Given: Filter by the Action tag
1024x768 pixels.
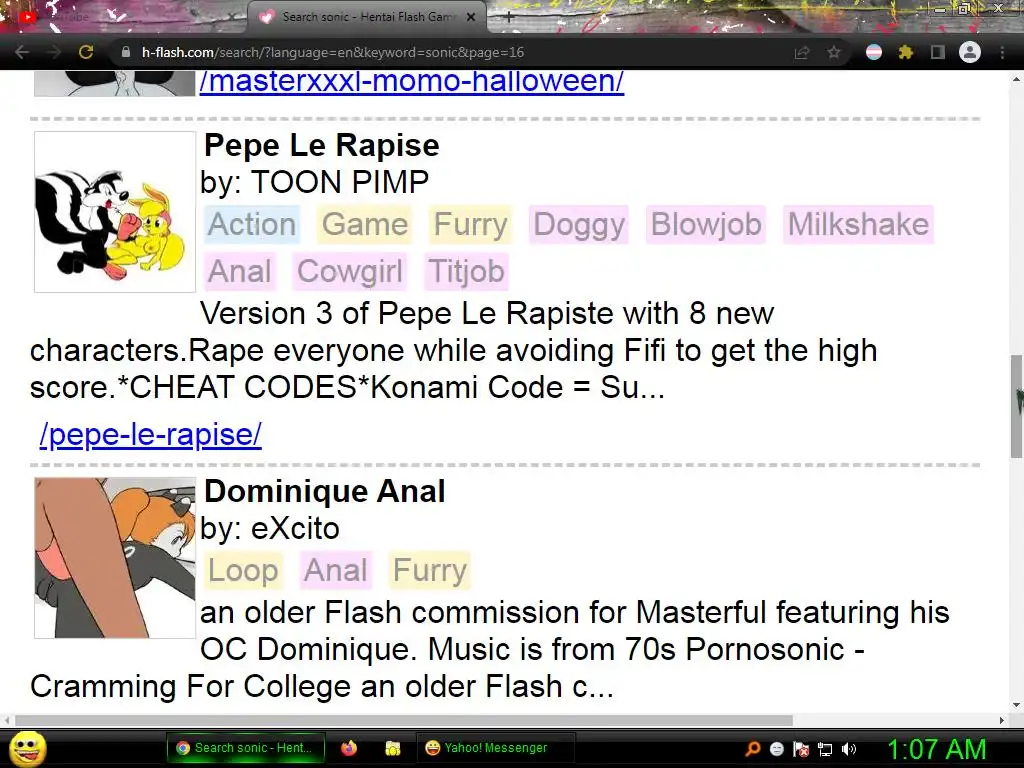Looking at the screenshot, I should click(x=252, y=225).
